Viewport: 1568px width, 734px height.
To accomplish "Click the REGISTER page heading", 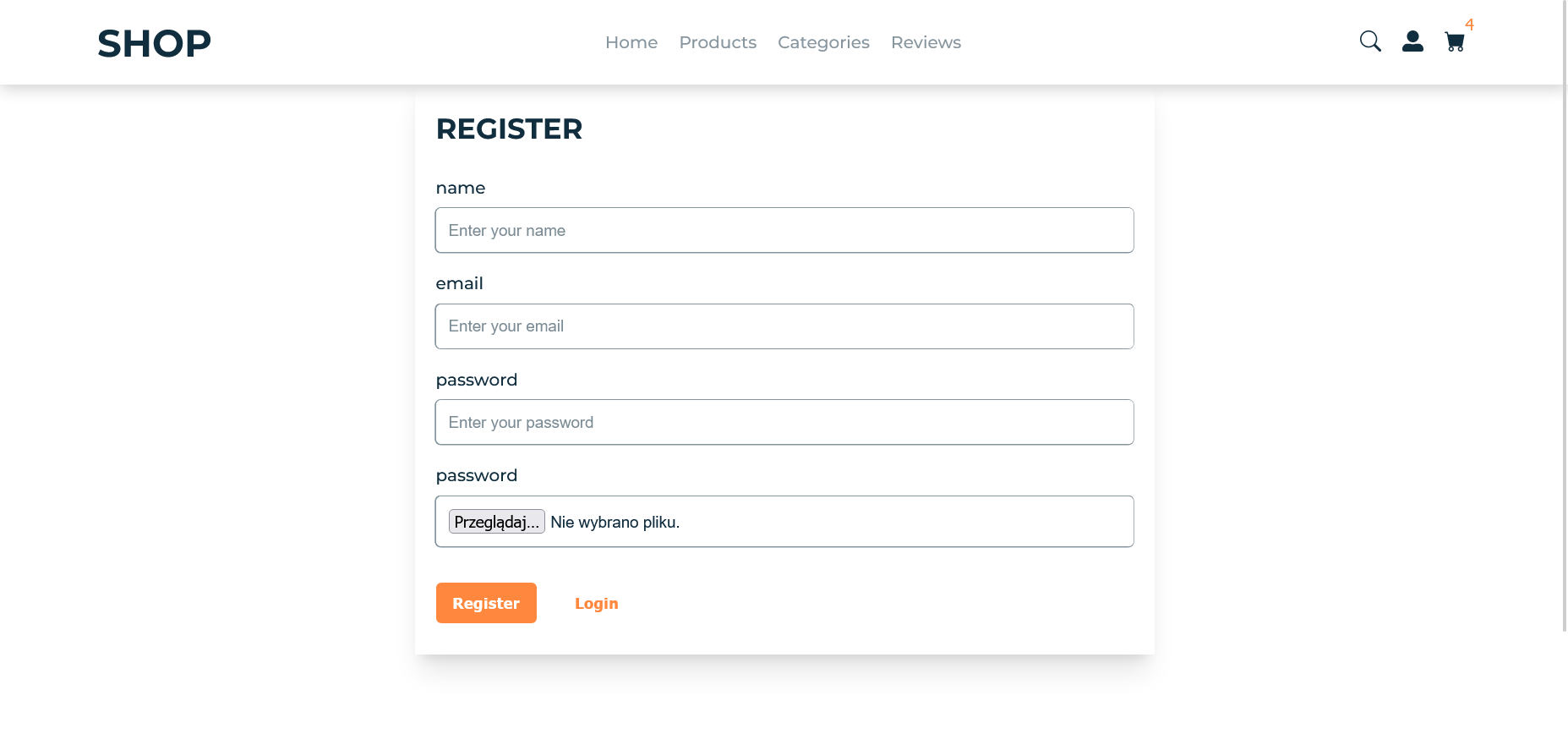I will 509,129.
